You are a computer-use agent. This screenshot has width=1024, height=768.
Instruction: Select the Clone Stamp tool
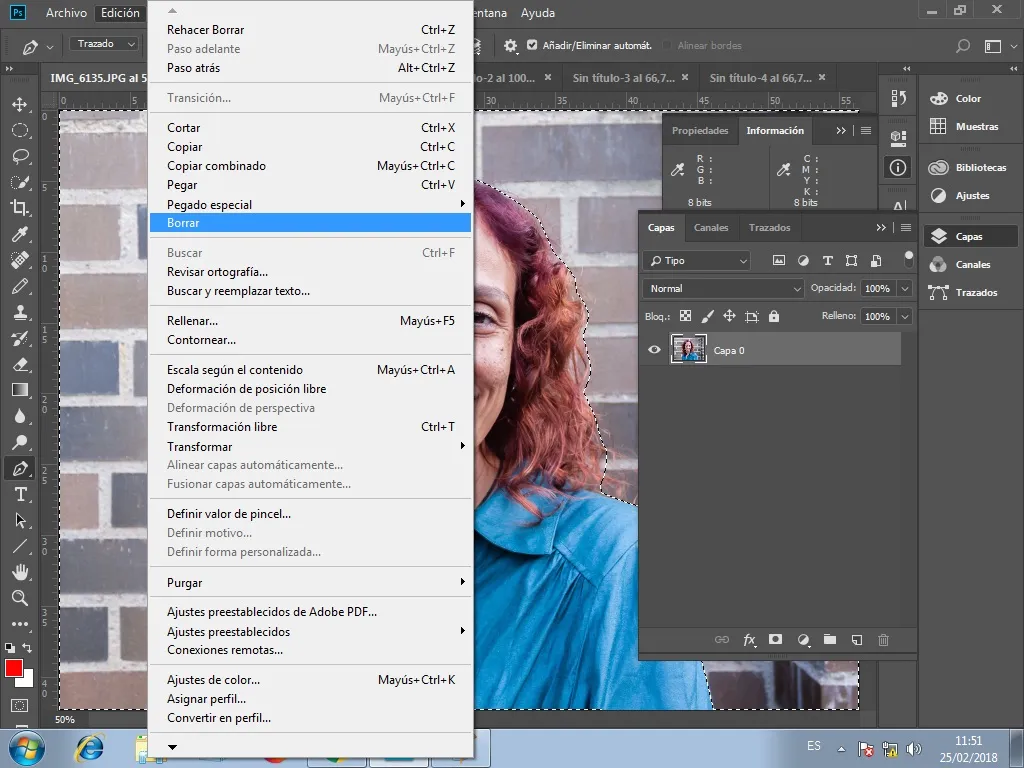coord(20,312)
